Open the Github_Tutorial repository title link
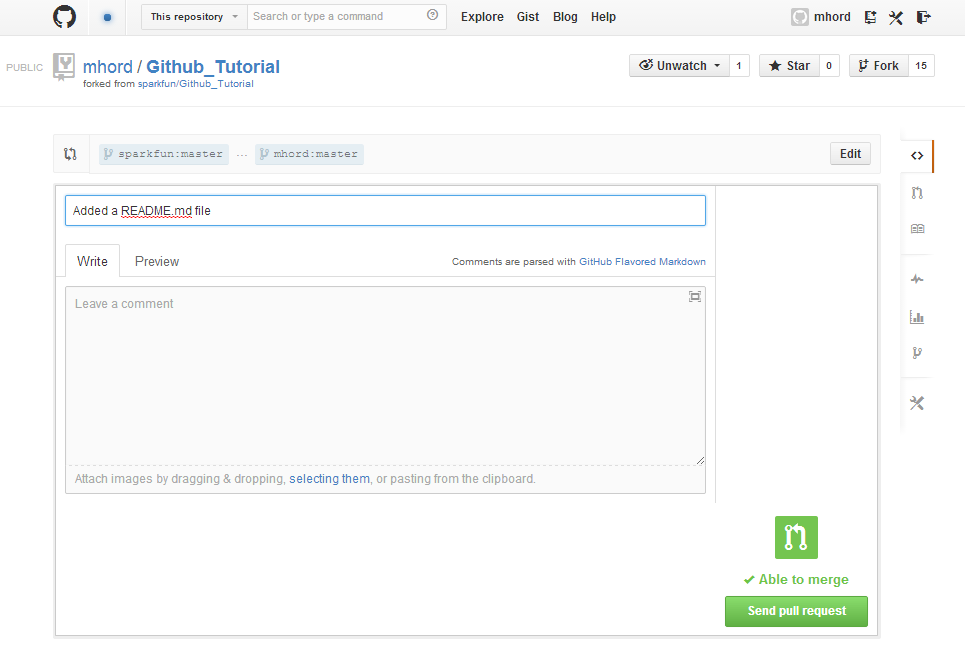This screenshot has width=965, height=645. [213, 66]
